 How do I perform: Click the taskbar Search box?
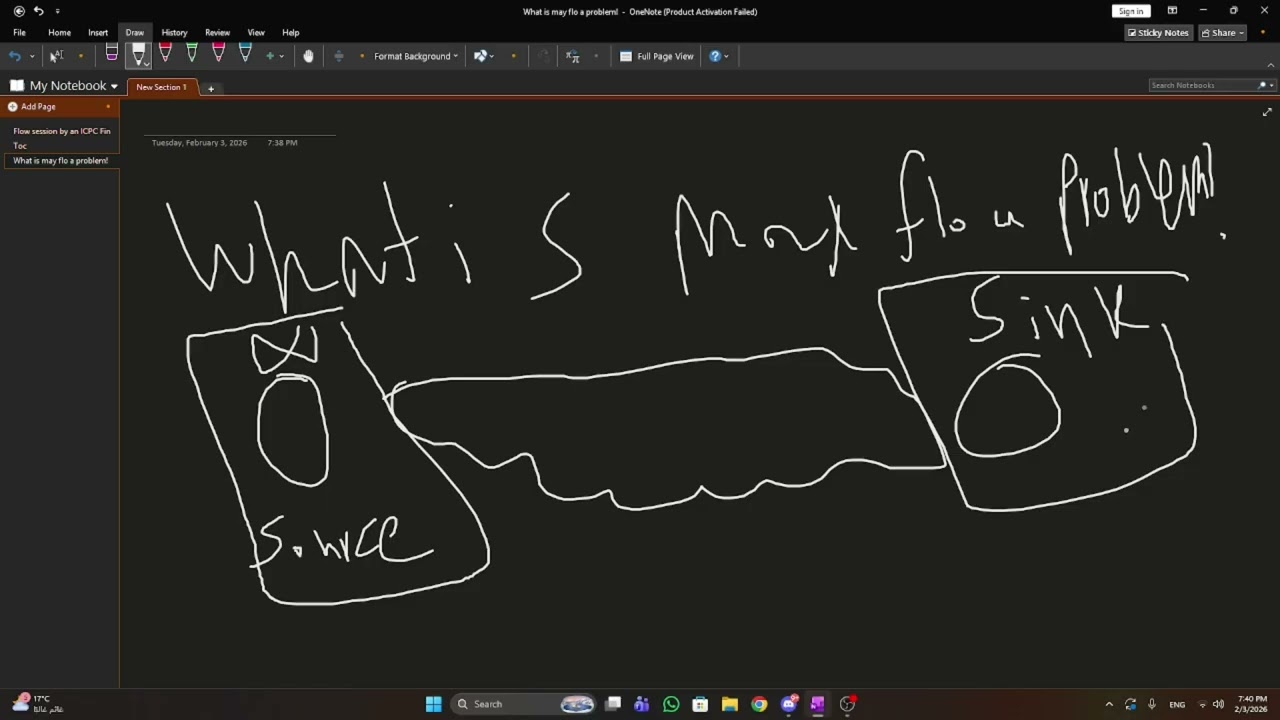point(525,704)
